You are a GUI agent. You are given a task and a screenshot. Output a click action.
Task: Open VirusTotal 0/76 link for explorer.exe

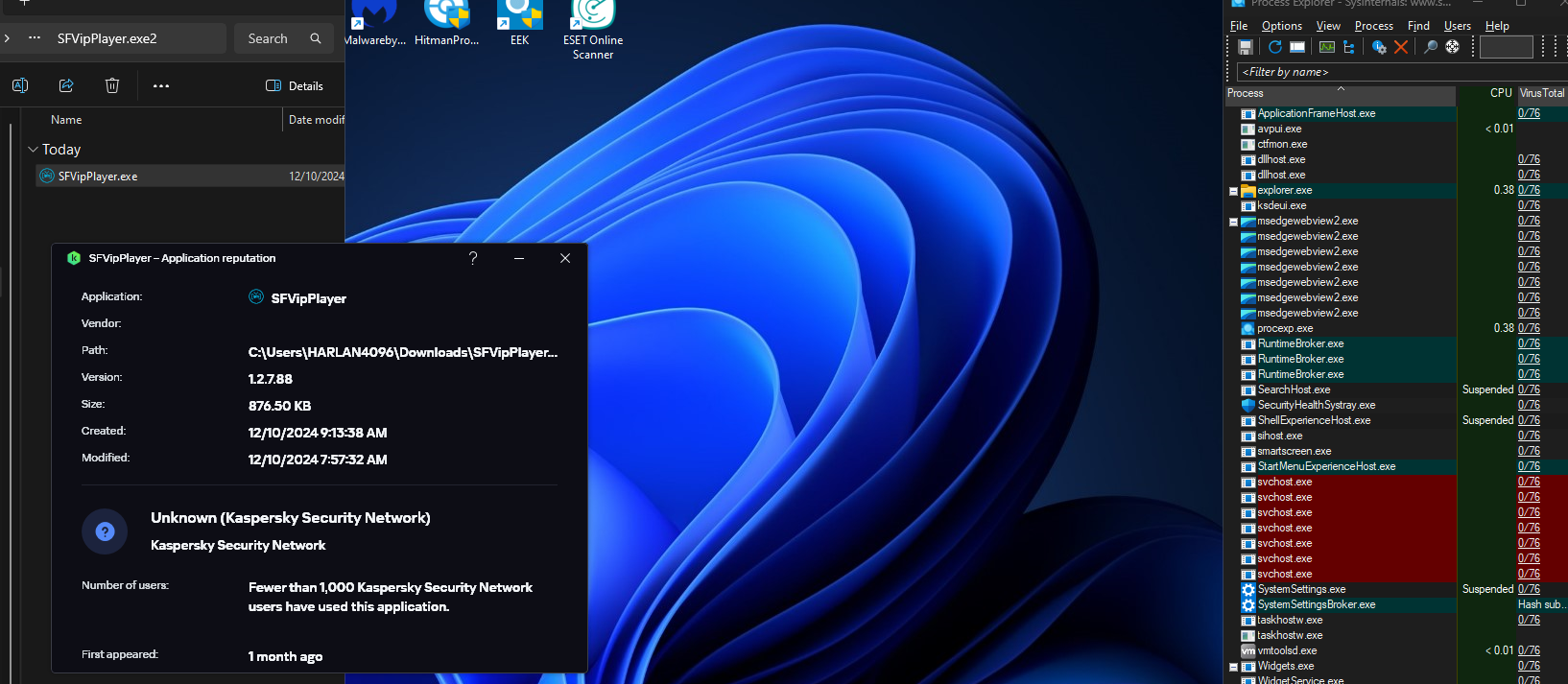1529,190
